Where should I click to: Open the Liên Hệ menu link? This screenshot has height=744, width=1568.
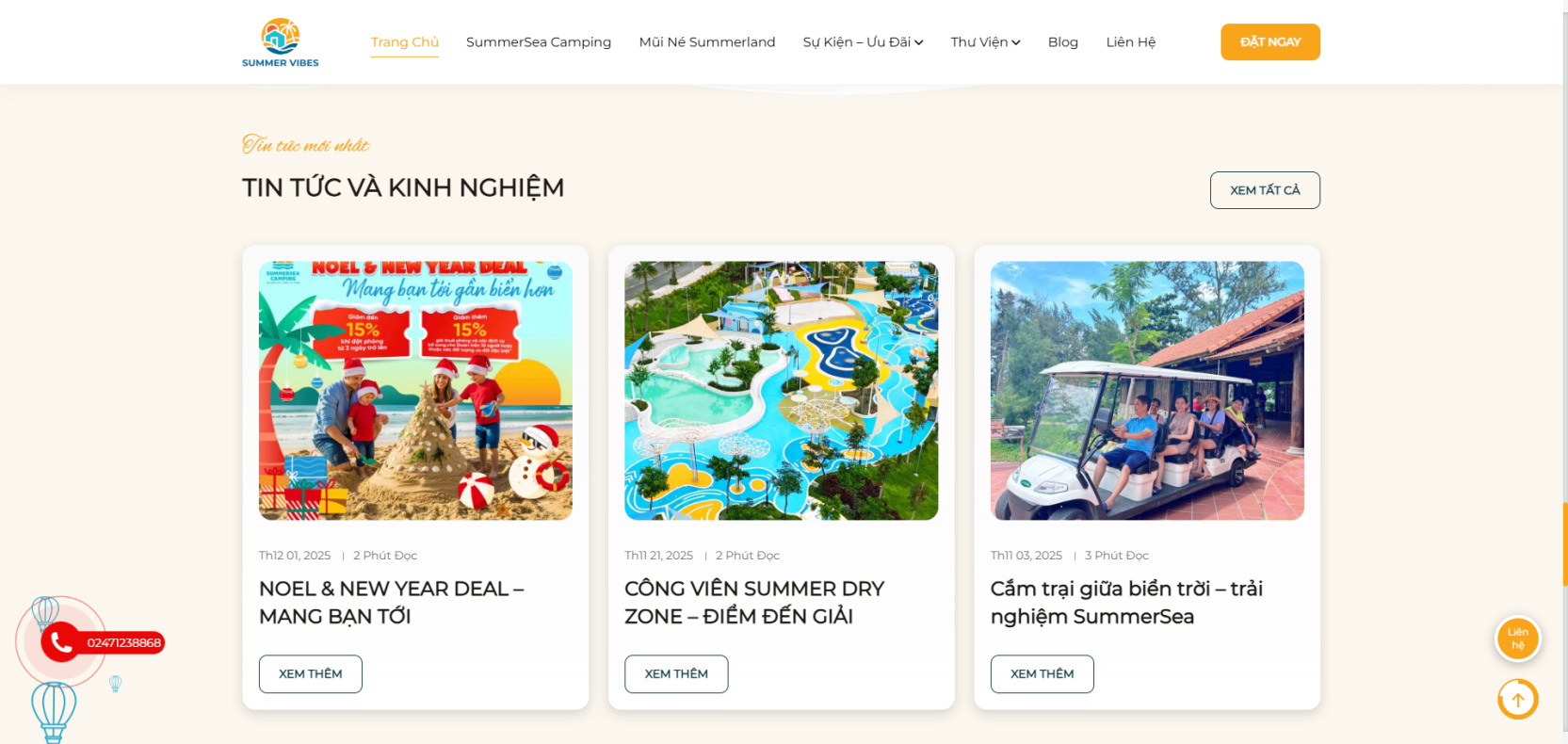(1130, 42)
